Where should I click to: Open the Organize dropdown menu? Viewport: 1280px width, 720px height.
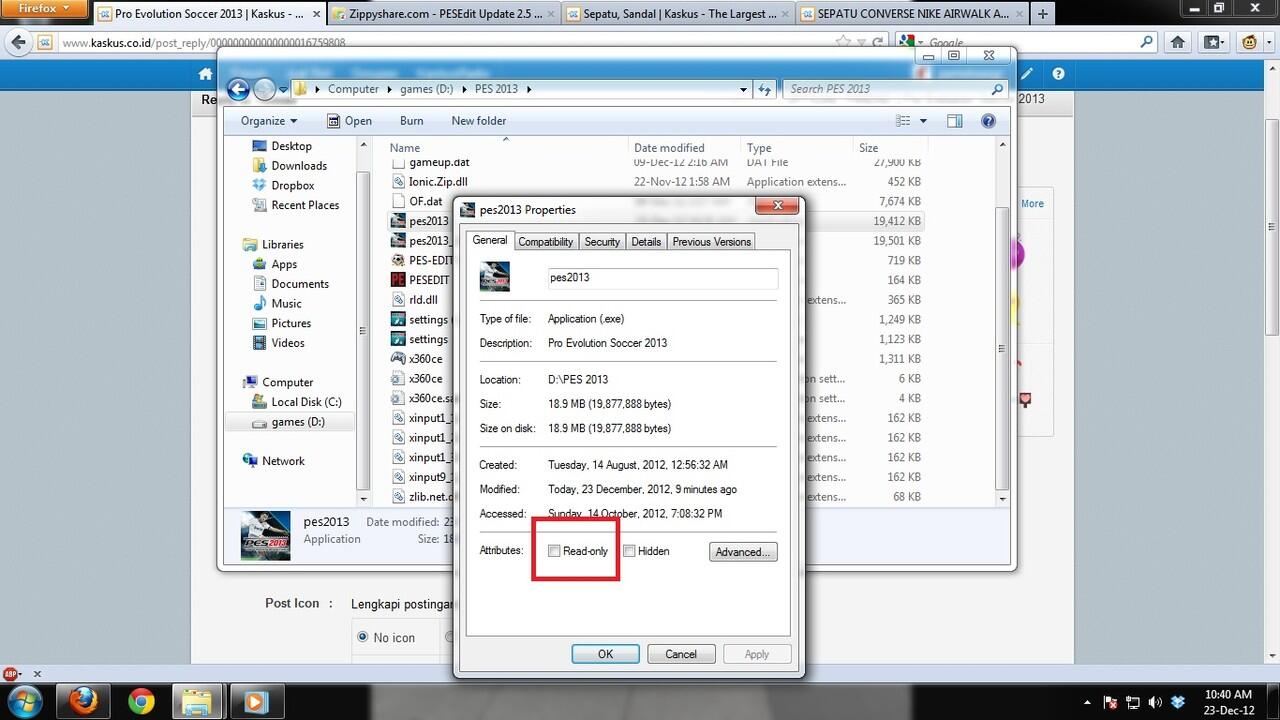[x=268, y=121]
